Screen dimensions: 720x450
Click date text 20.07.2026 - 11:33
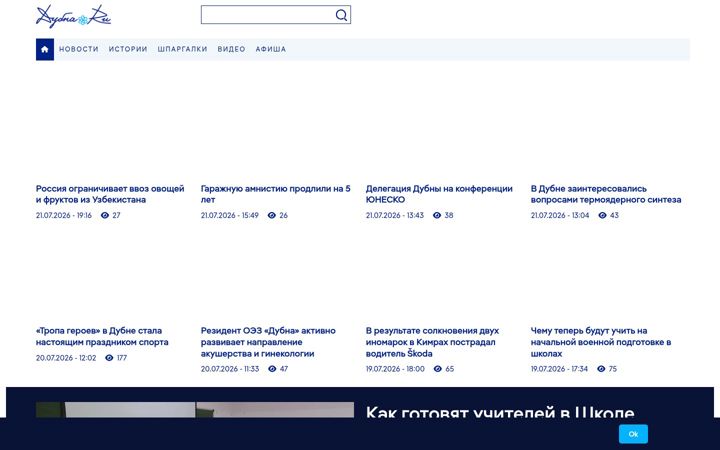(230, 369)
